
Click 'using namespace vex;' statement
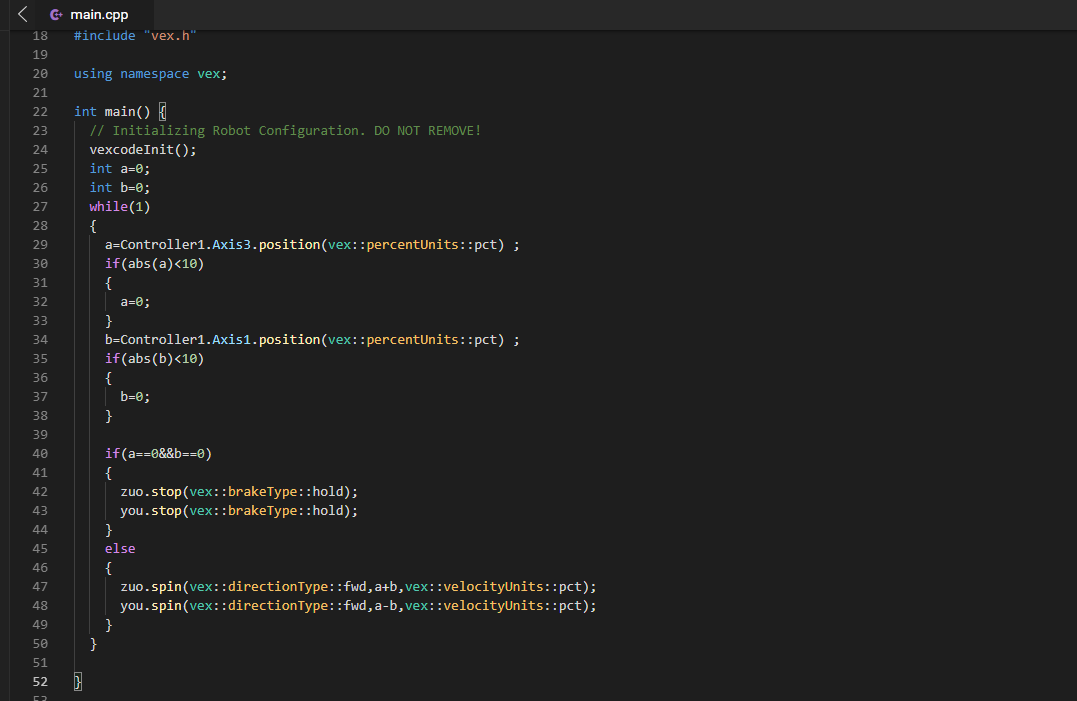[x=150, y=73]
